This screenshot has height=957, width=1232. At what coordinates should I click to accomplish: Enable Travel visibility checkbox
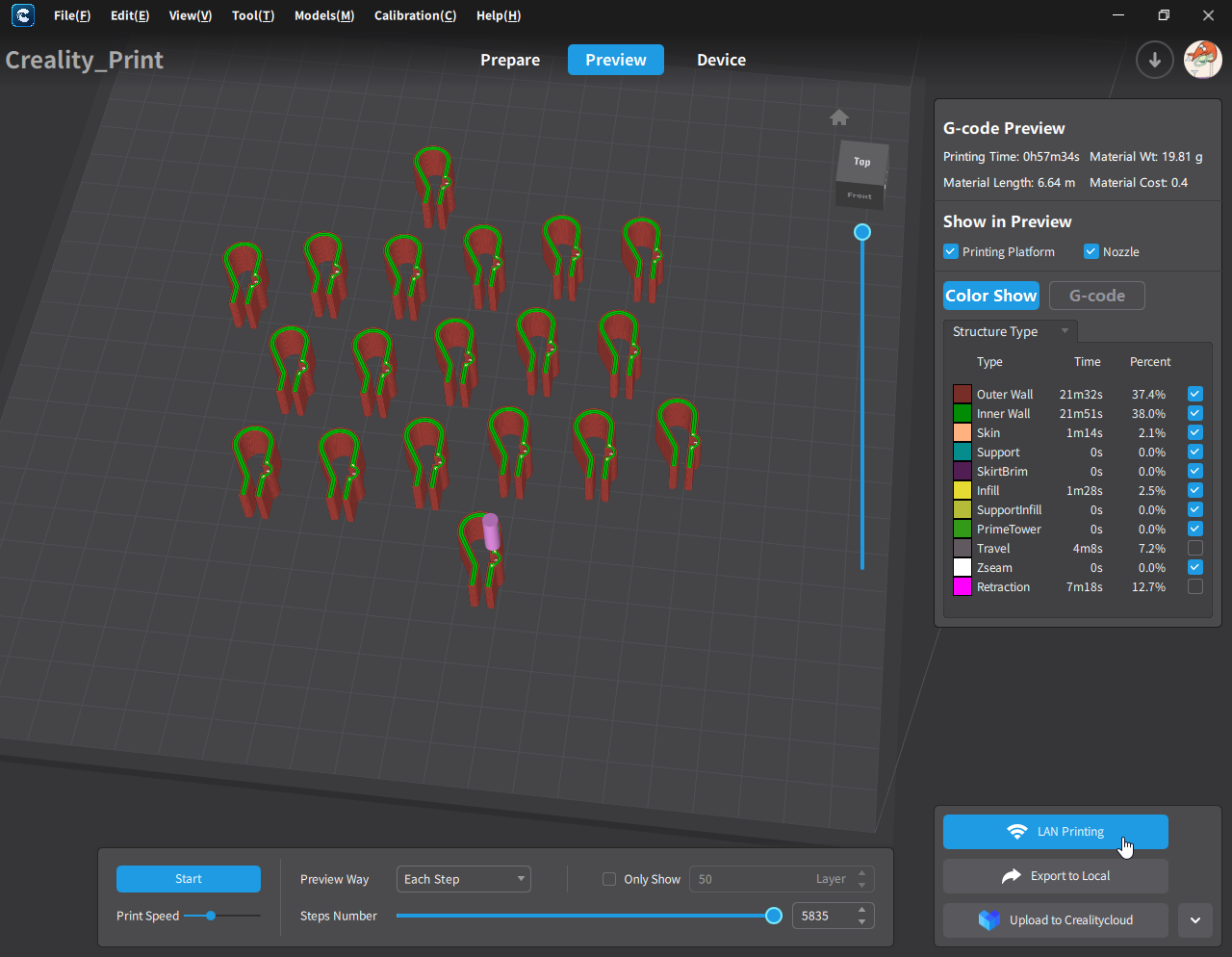(1195, 548)
